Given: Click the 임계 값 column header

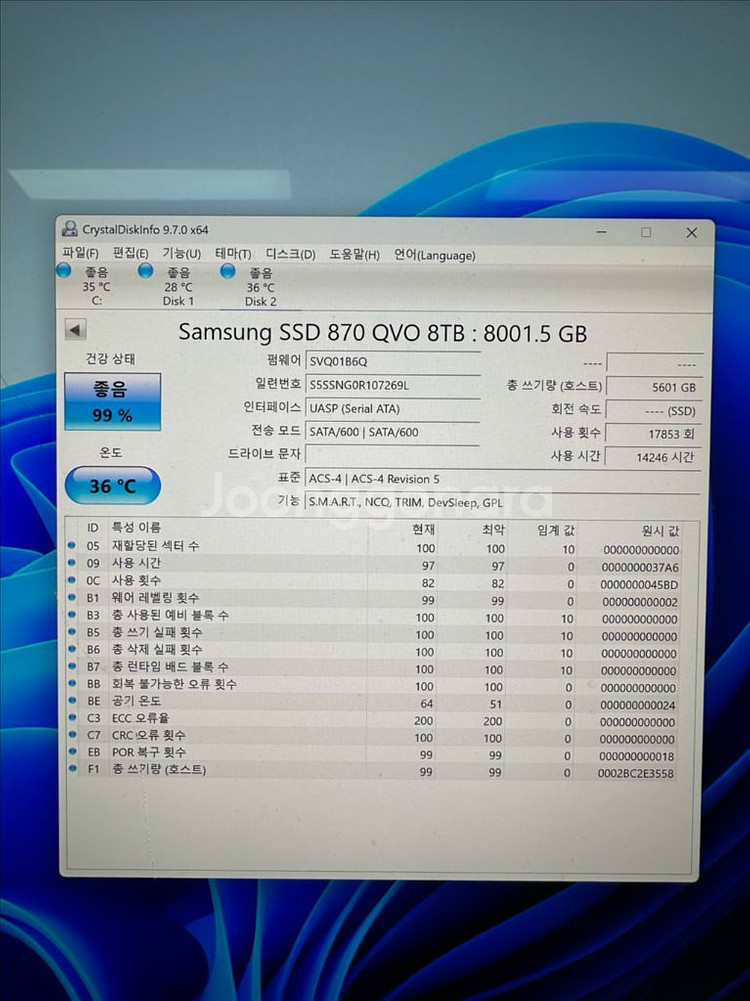Looking at the screenshot, I should tap(555, 530).
